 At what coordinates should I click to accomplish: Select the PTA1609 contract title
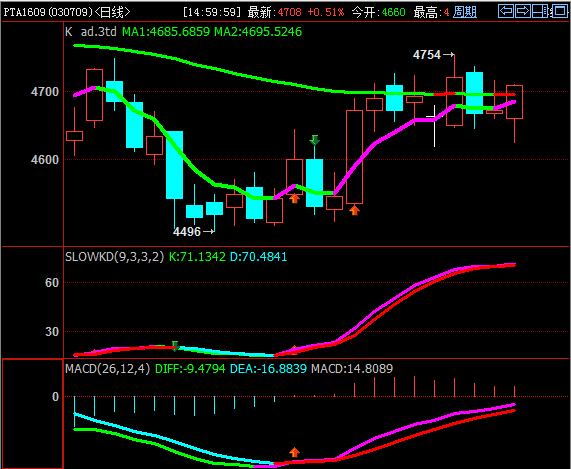25,12
